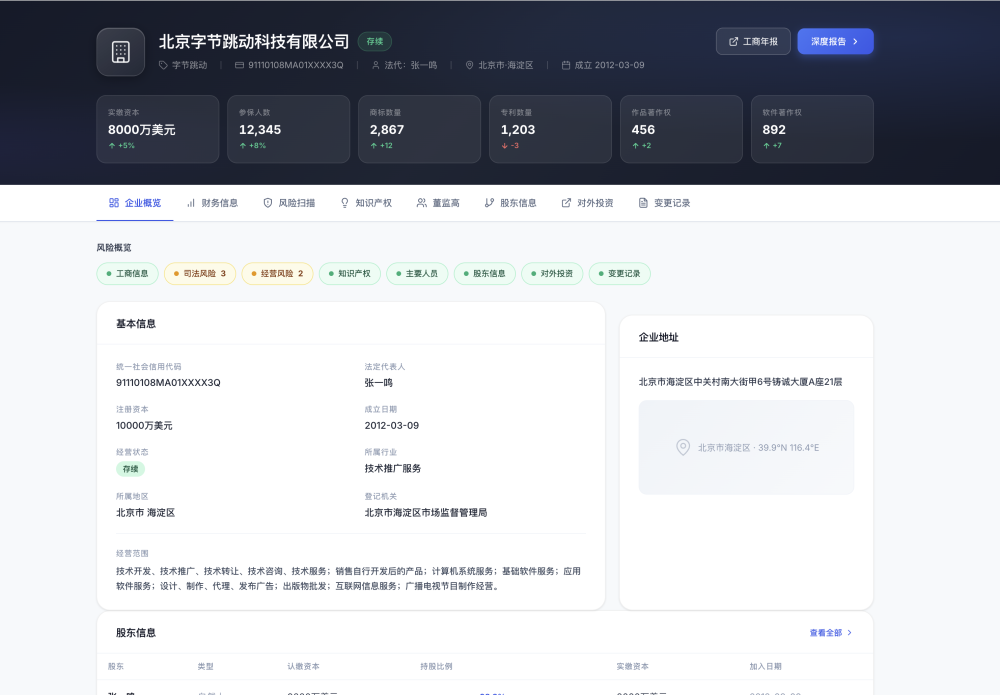Click the company address ending in A座21层
The image size is (1000, 695).
(x=740, y=381)
